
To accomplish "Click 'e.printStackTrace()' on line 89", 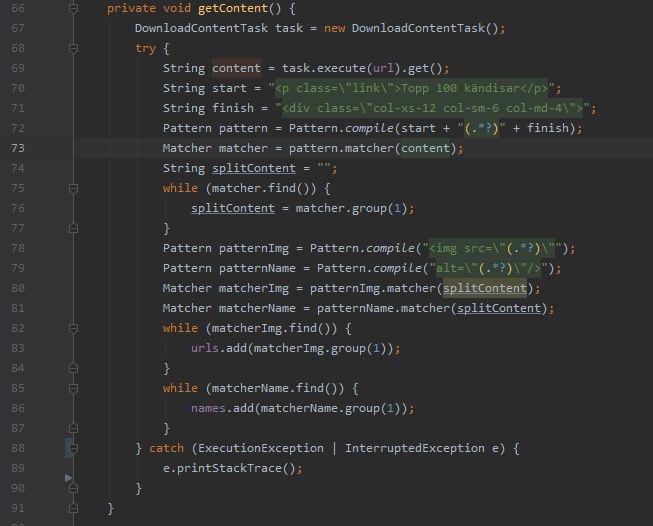I will (229, 468).
